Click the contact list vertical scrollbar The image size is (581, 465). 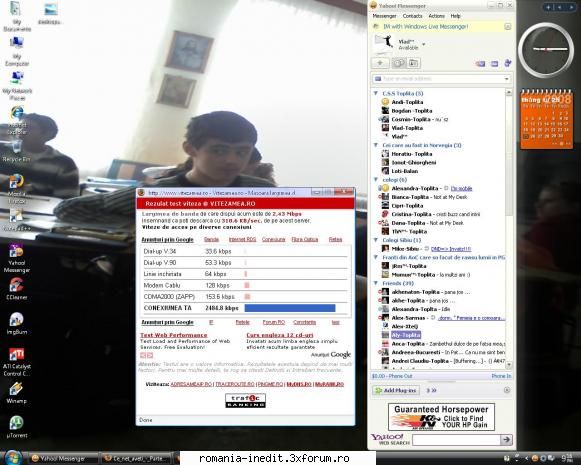click(509, 227)
